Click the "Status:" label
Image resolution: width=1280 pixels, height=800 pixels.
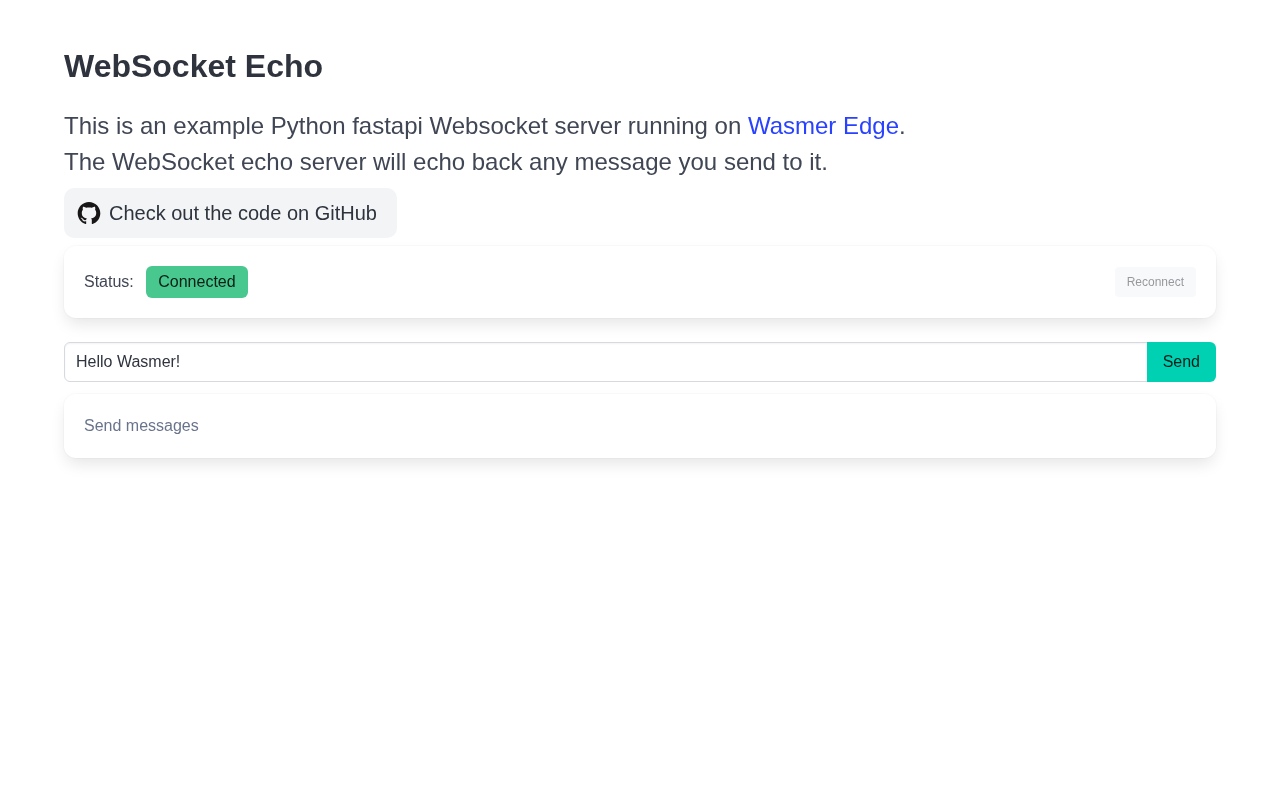click(x=108, y=282)
